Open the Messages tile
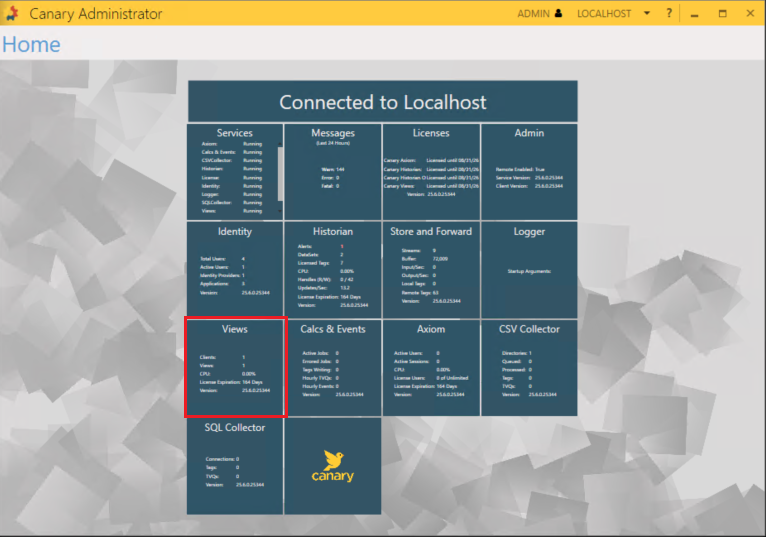This screenshot has width=766, height=537. [333, 172]
